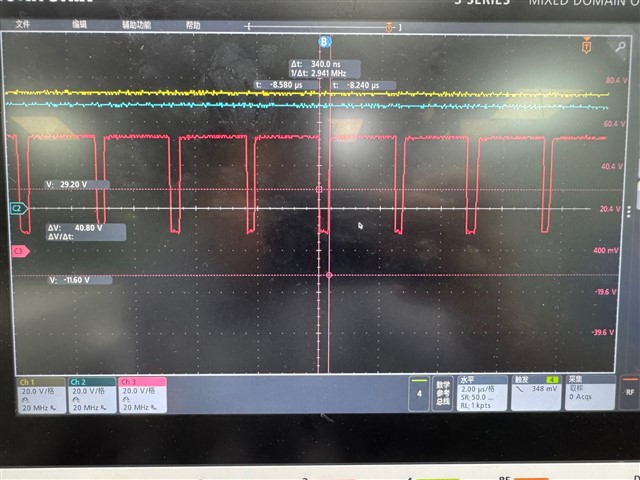Open the 辅助功能 (Utility) menu

pyautogui.click(x=136, y=25)
